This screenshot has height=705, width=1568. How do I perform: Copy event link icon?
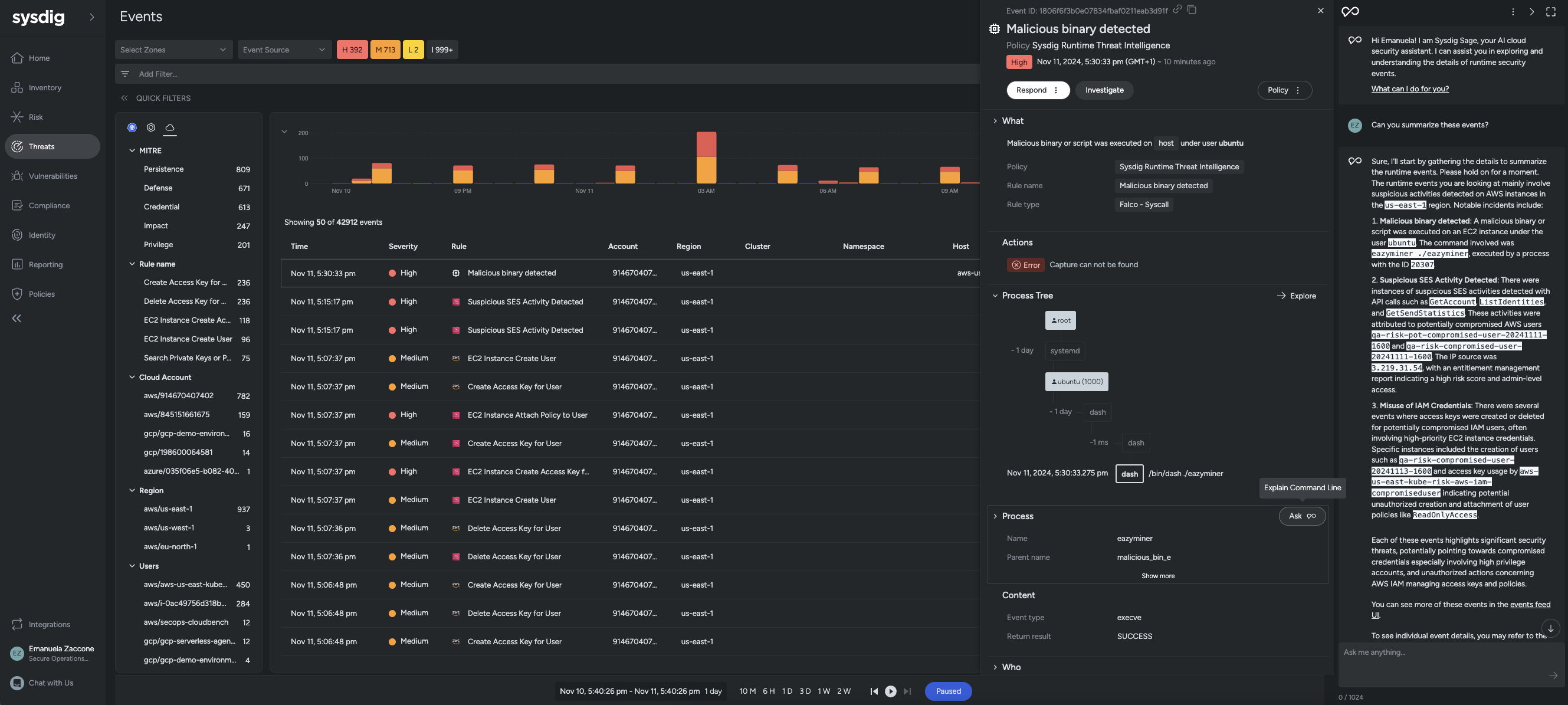(x=1177, y=10)
